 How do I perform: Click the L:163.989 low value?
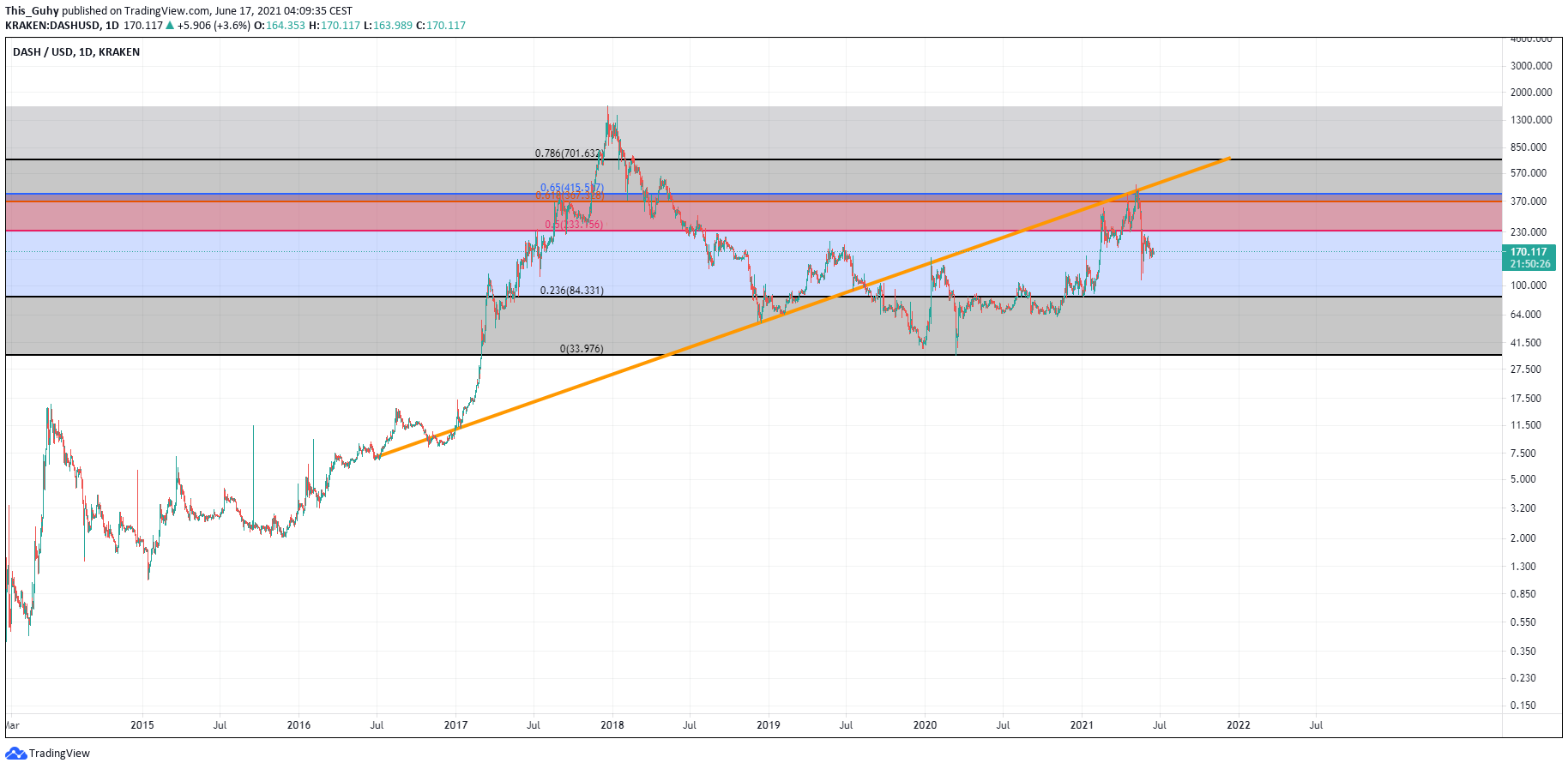pyautogui.click(x=388, y=26)
